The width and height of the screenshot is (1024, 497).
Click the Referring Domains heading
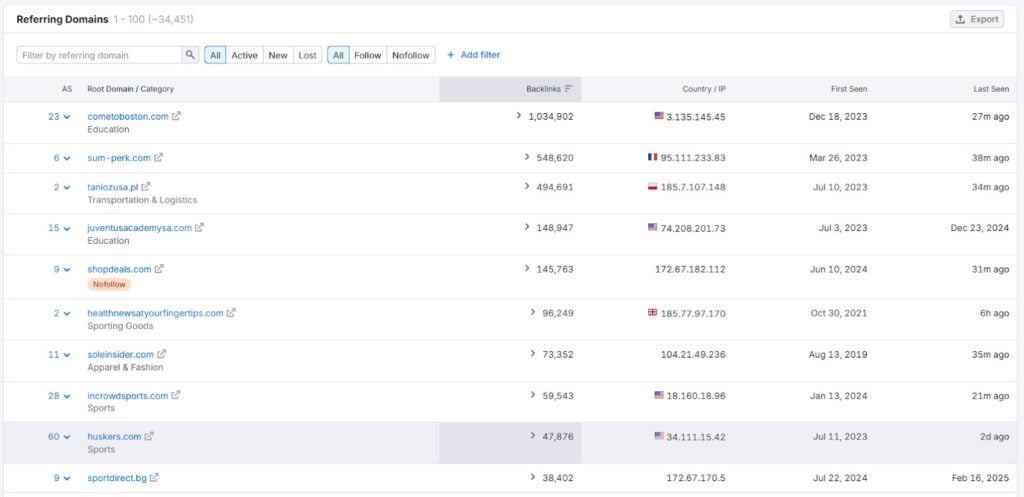[62, 19]
